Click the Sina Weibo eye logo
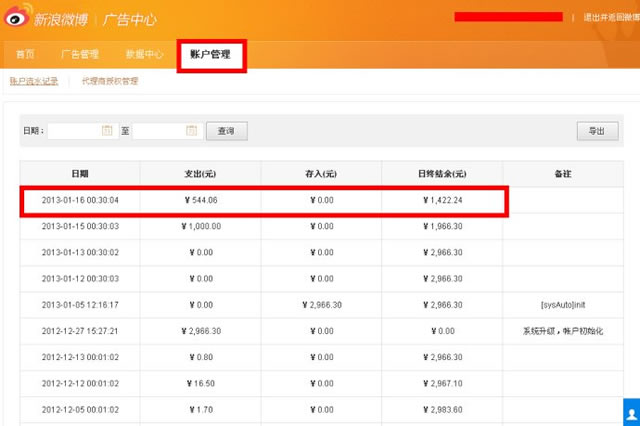 click(x=18, y=17)
